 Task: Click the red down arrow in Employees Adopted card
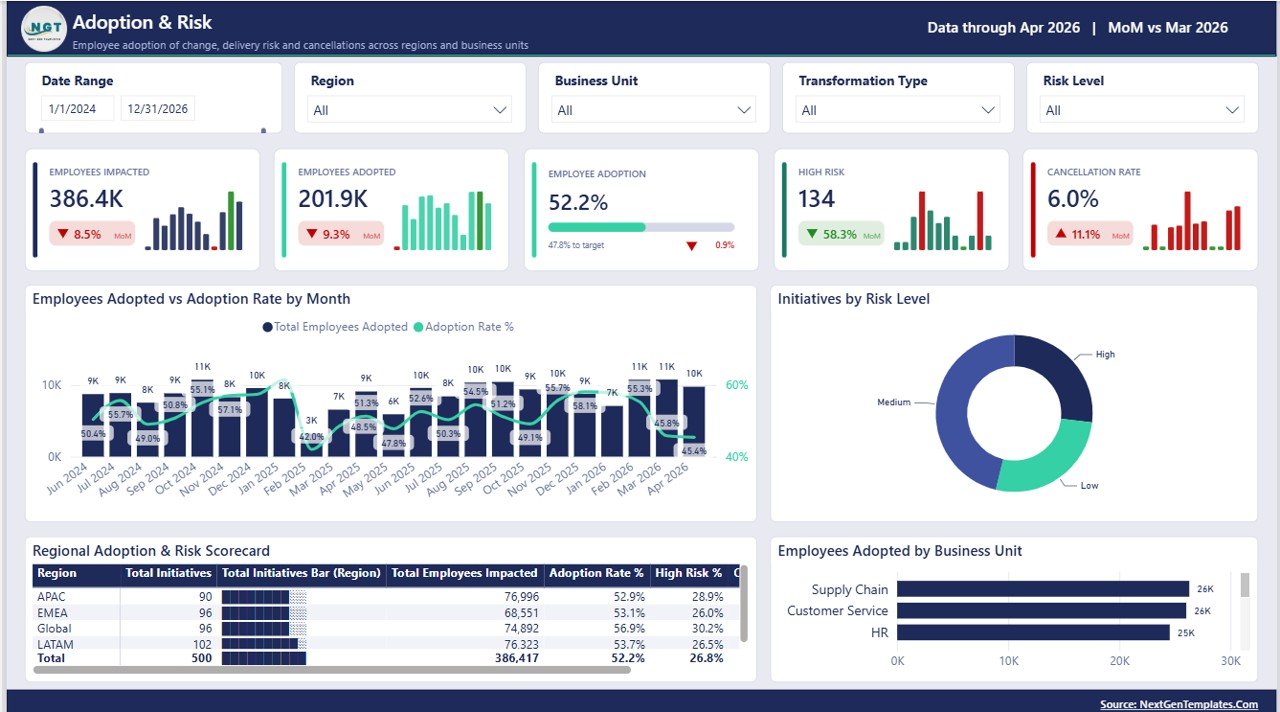(x=312, y=235)
